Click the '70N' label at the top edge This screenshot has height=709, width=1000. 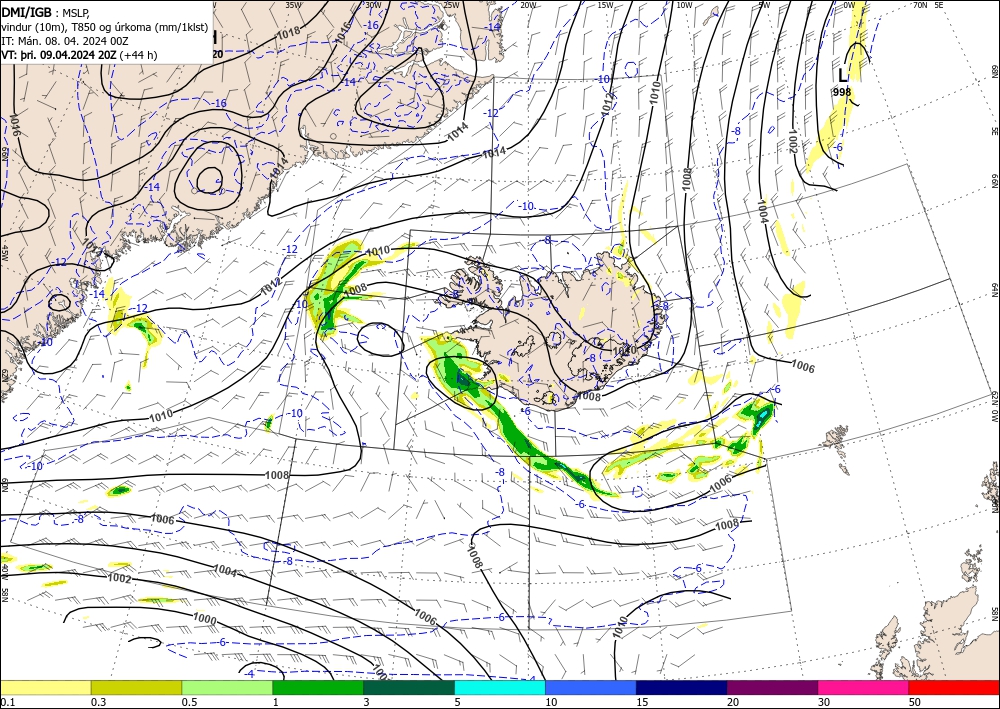coord(920,5)
